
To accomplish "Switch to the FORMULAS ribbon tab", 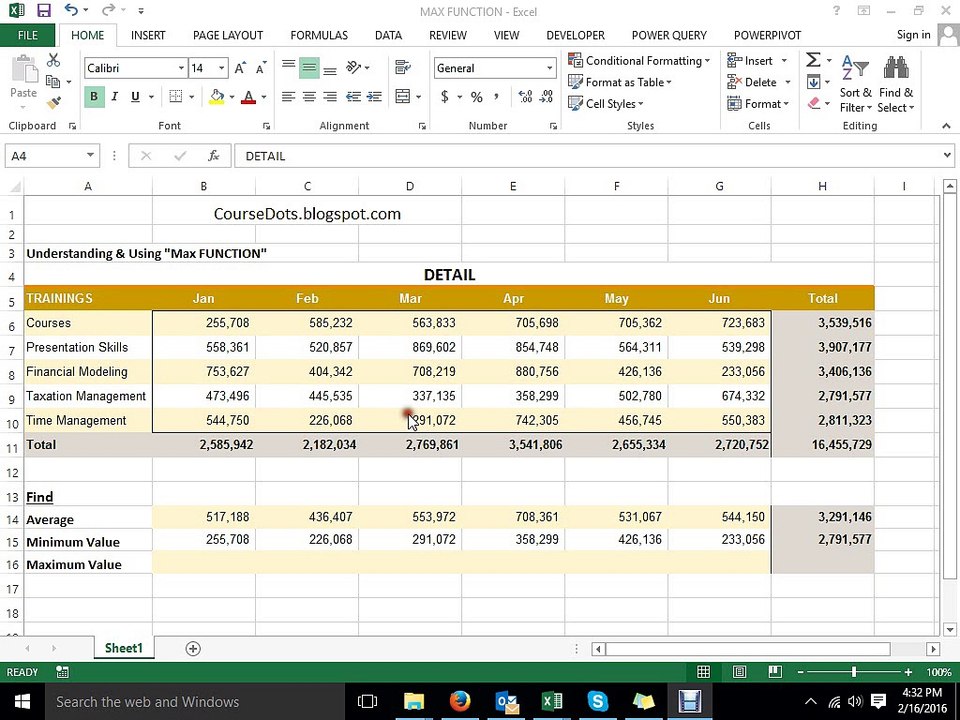I will tap(319, 35).
